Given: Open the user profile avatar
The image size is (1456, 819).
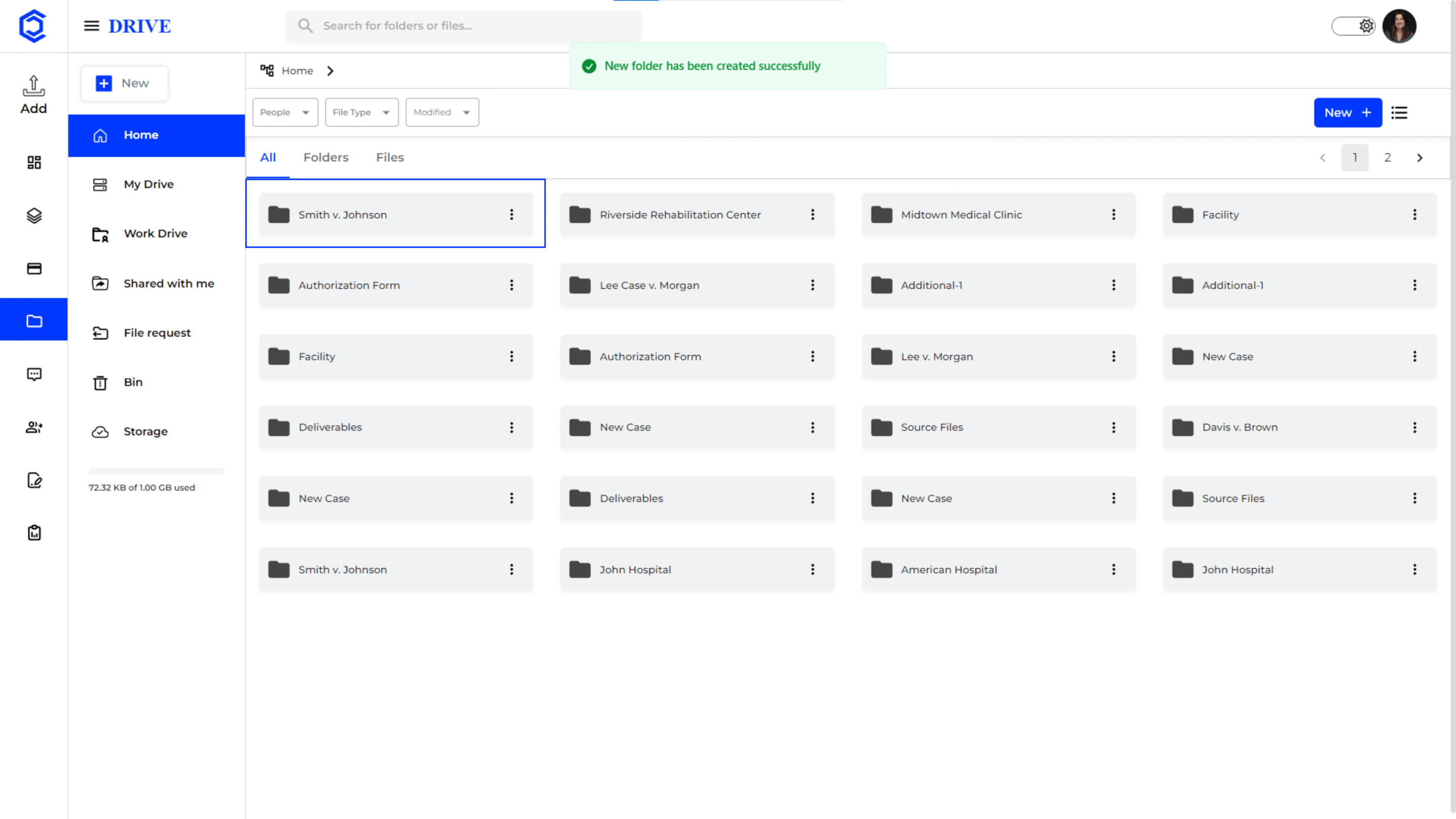Looking at the screenshot, I should (x=1399, y=26).
